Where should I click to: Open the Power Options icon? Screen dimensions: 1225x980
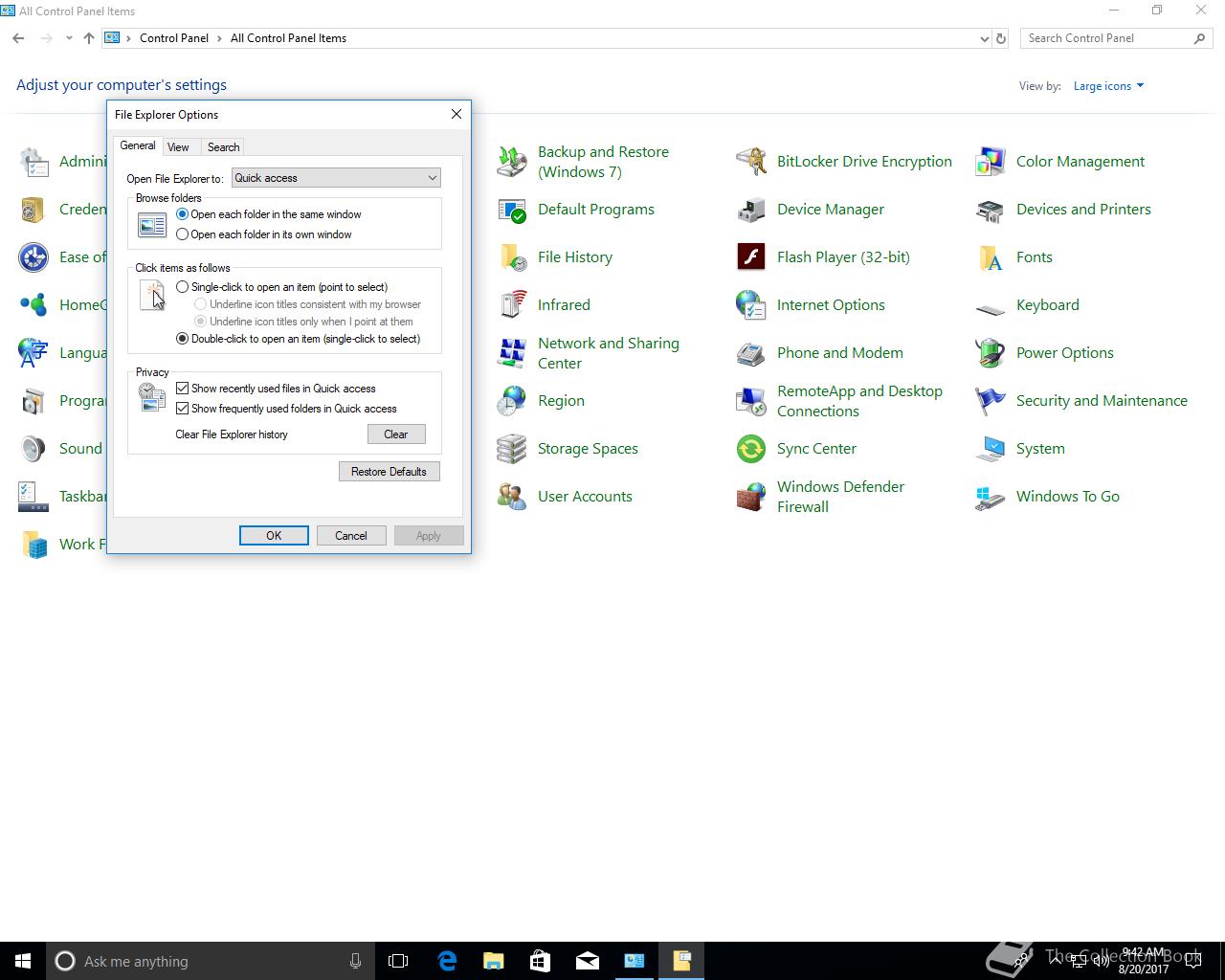991,353
